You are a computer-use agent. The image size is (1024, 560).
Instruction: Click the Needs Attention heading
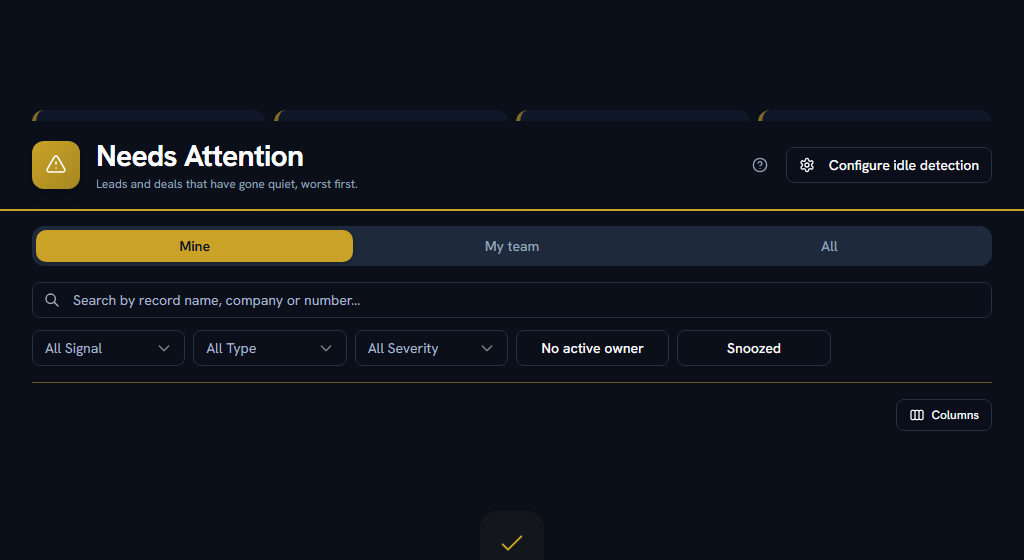[x=200, y=157]
